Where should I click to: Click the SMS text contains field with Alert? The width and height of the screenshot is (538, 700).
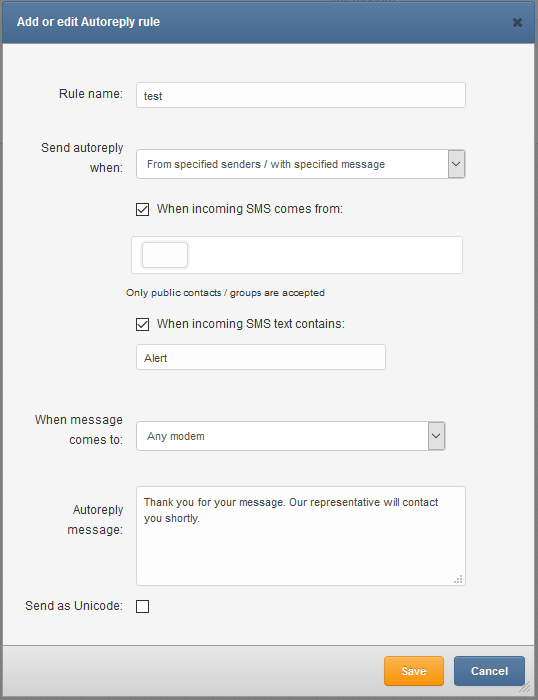(261, 357)
